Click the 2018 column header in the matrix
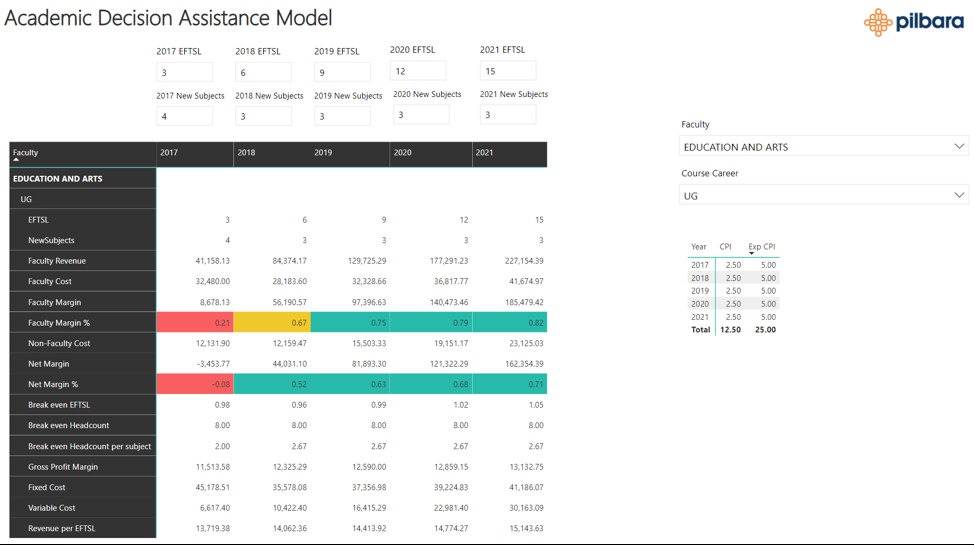Screen dimensions: 974x545 (x=271, y=153)
